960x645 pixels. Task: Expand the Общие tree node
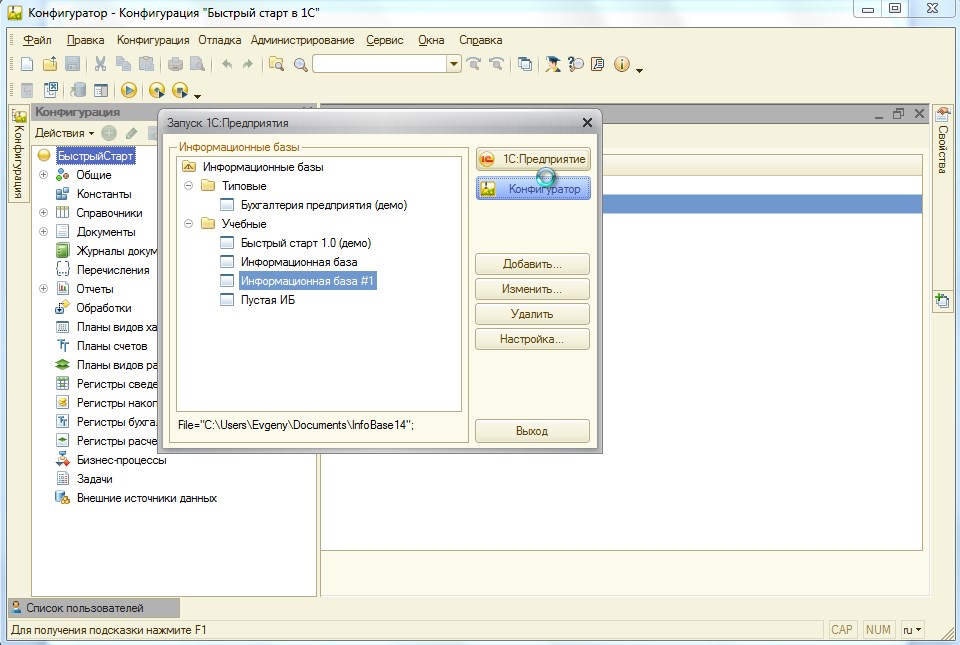tap(43, 175)
